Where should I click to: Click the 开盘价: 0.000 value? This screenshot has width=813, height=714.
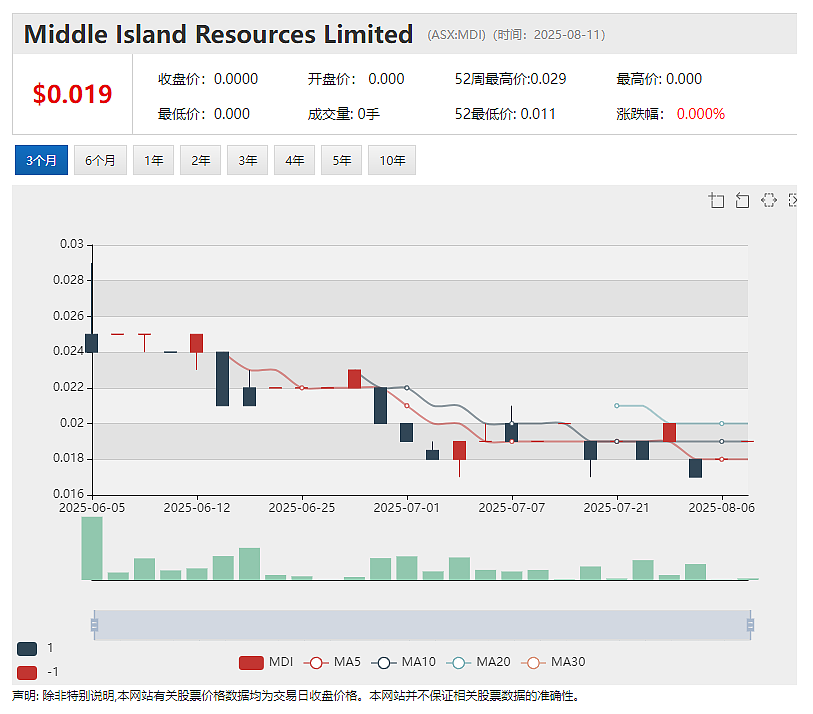(356, 79)
